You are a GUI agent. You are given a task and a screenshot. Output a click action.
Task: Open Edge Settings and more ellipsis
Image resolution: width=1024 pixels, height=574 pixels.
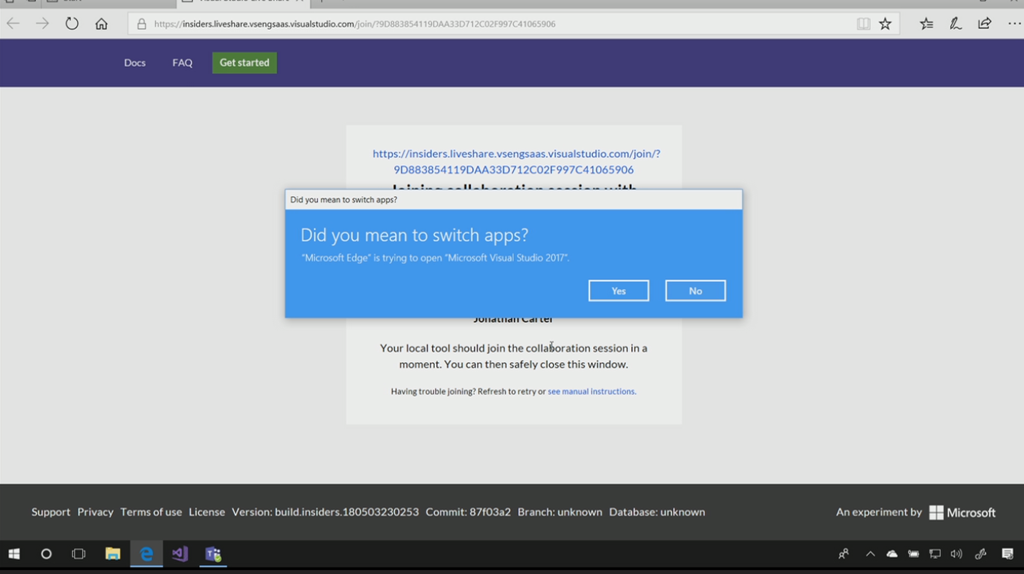1014,24
